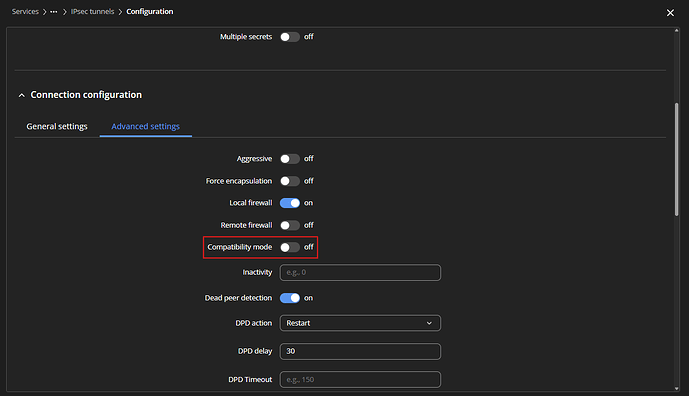689x396 pixels.
Task: Click the scrollbar down arrow
Action: click(676, 389)
